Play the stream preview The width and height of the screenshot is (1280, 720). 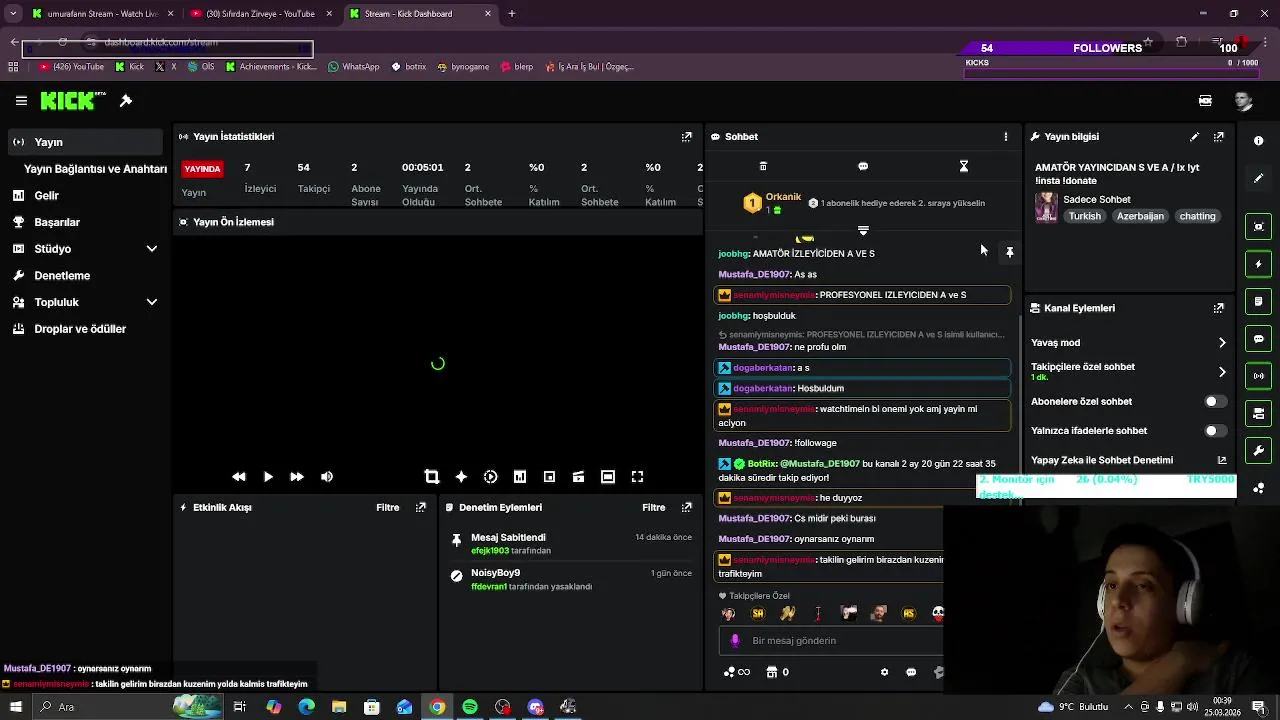[x=268, y=477]
